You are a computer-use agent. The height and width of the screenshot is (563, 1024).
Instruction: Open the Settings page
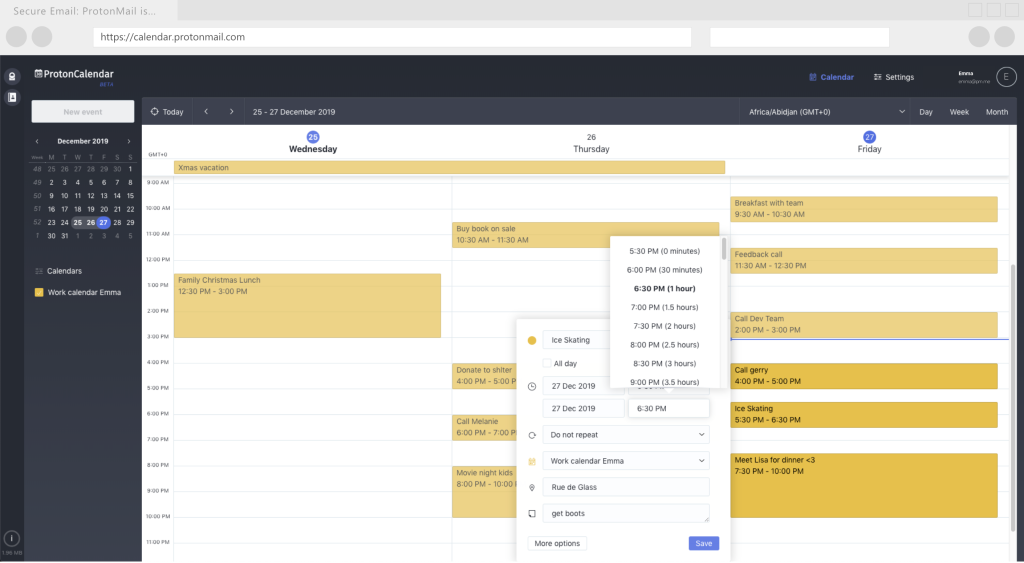point(893,77)
